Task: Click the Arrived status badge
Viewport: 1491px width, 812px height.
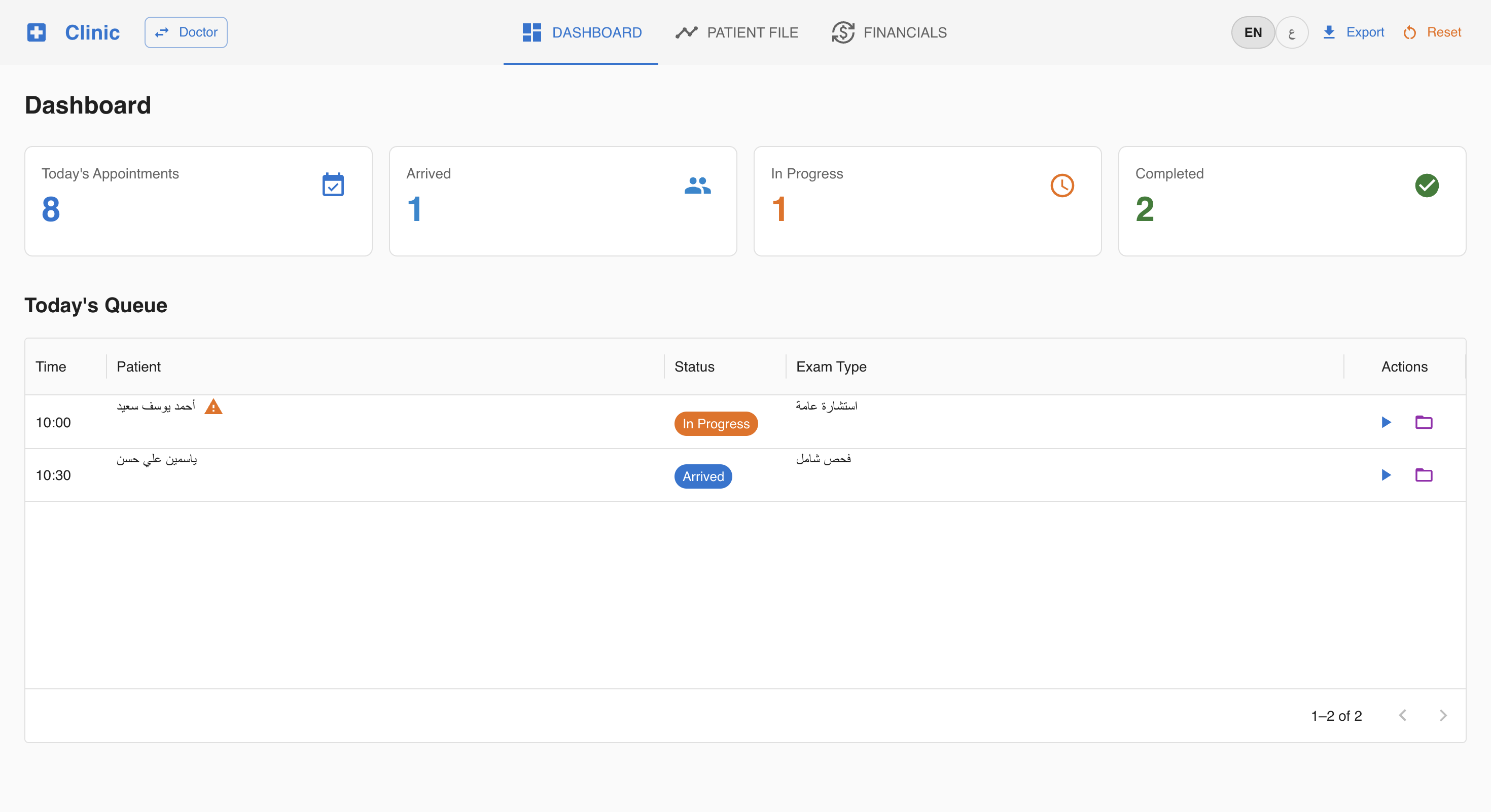Action: [x=703, y=476]
